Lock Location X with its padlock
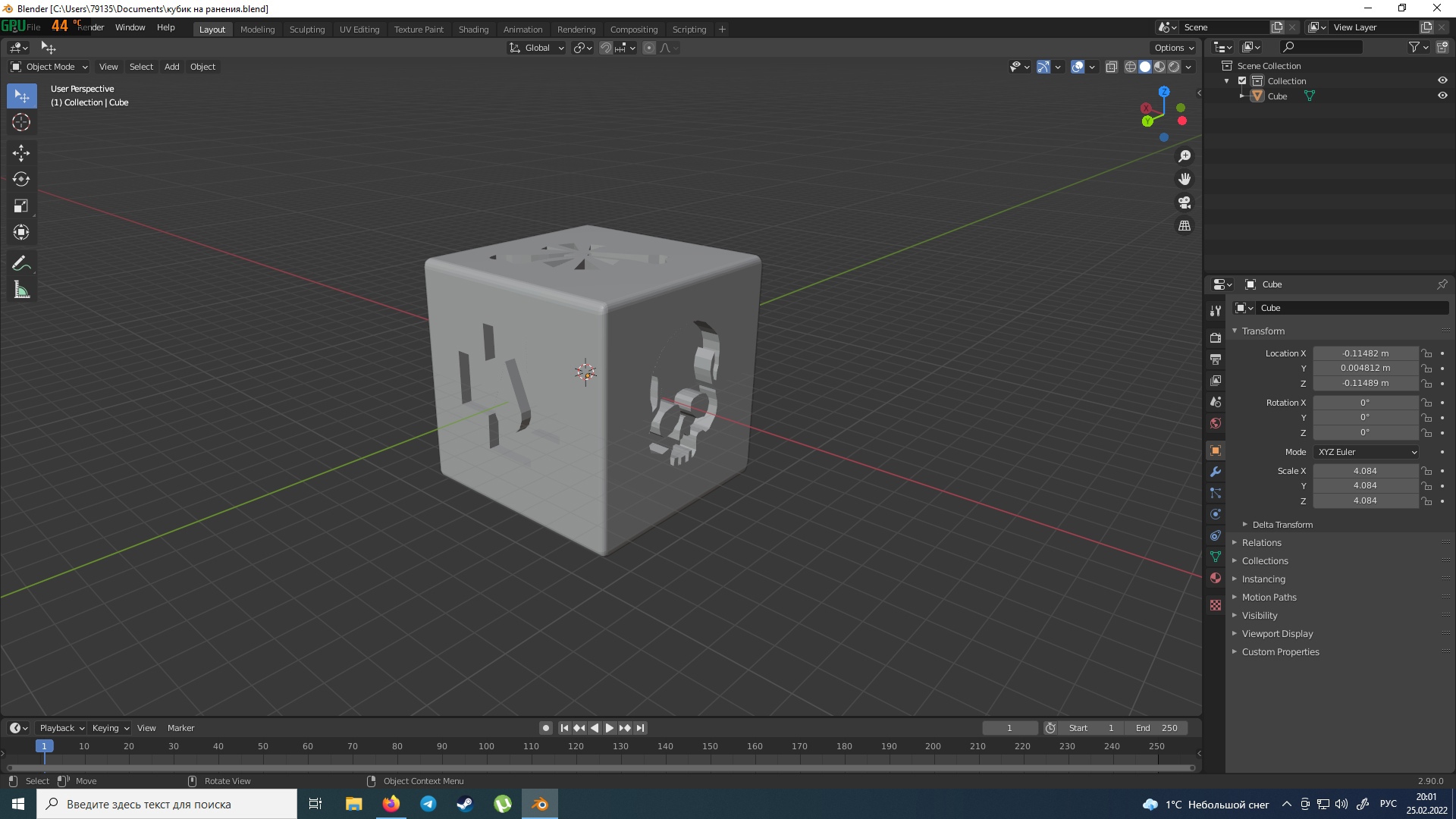The image size is (1456, 819). [1426, 353]
